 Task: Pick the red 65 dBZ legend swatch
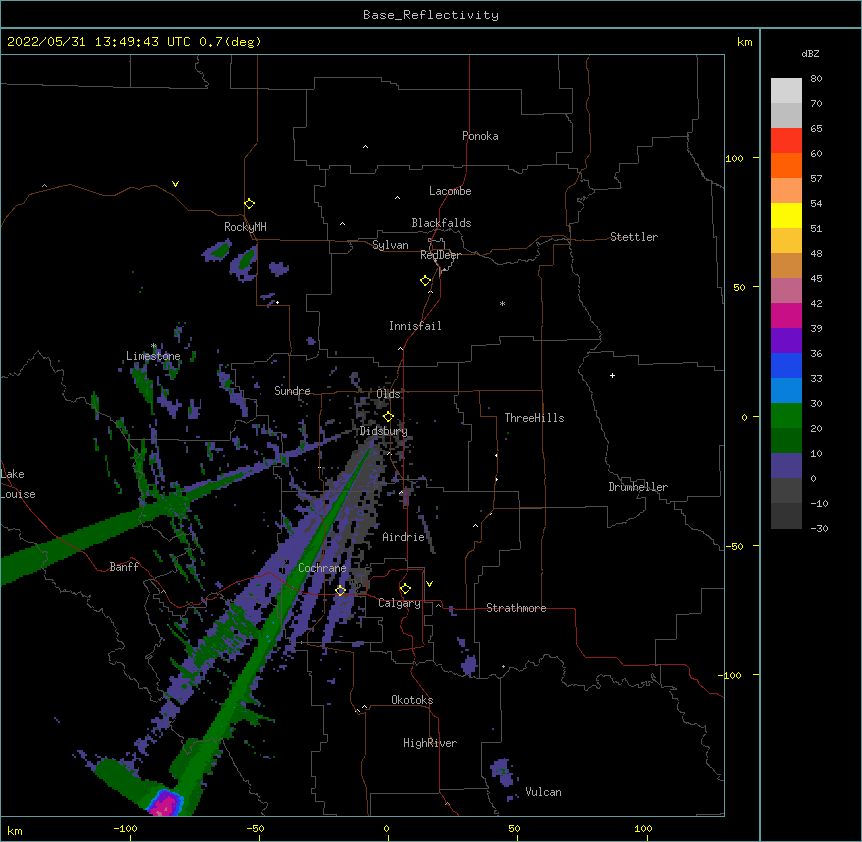[x=786, y=141]
